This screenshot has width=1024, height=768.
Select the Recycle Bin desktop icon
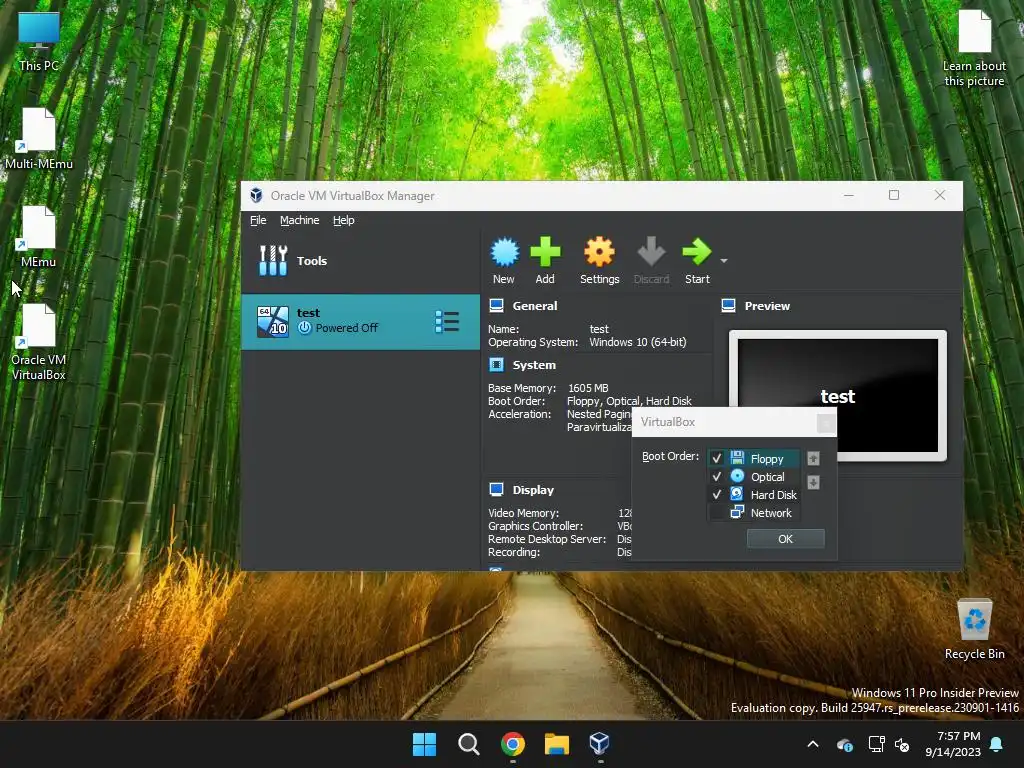point(974,628)
